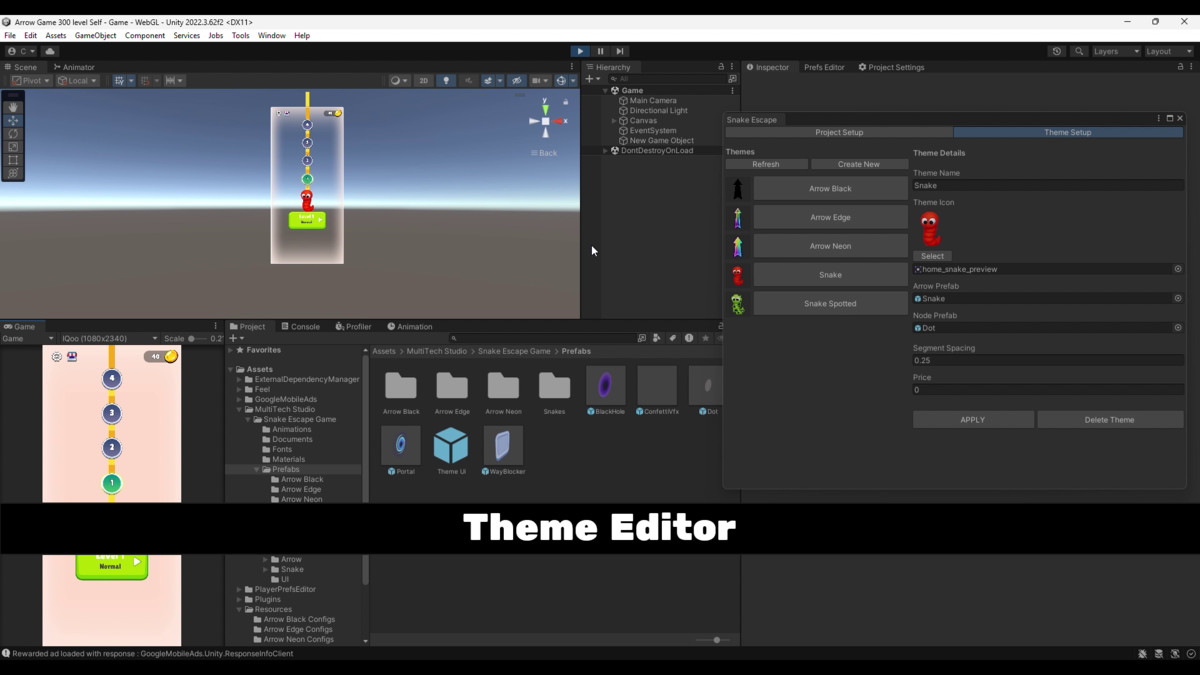
Task: Open the Layout dropdown
Action: [1169, 51]
